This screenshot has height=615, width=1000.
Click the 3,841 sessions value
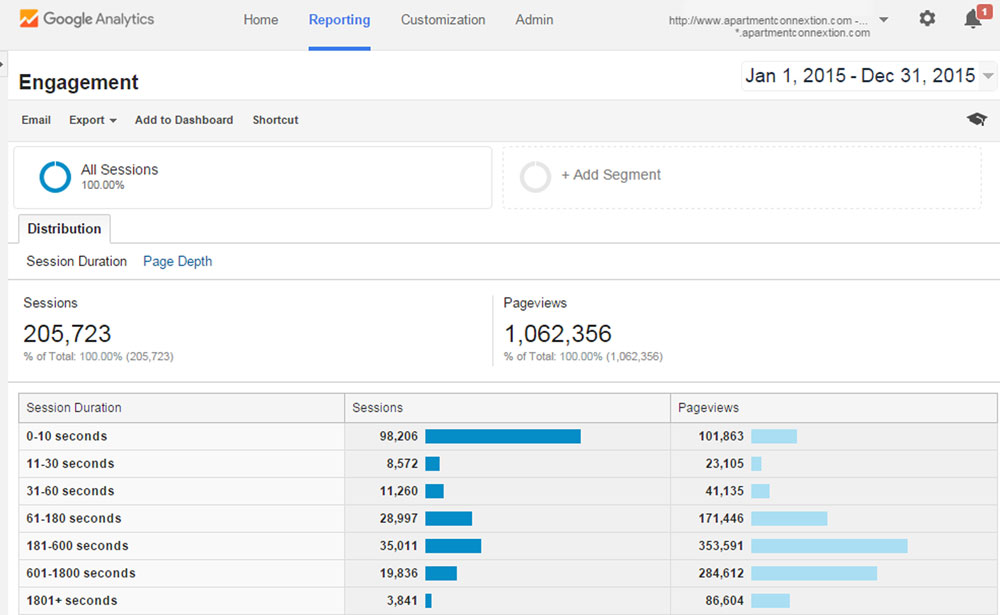[402, 601]
